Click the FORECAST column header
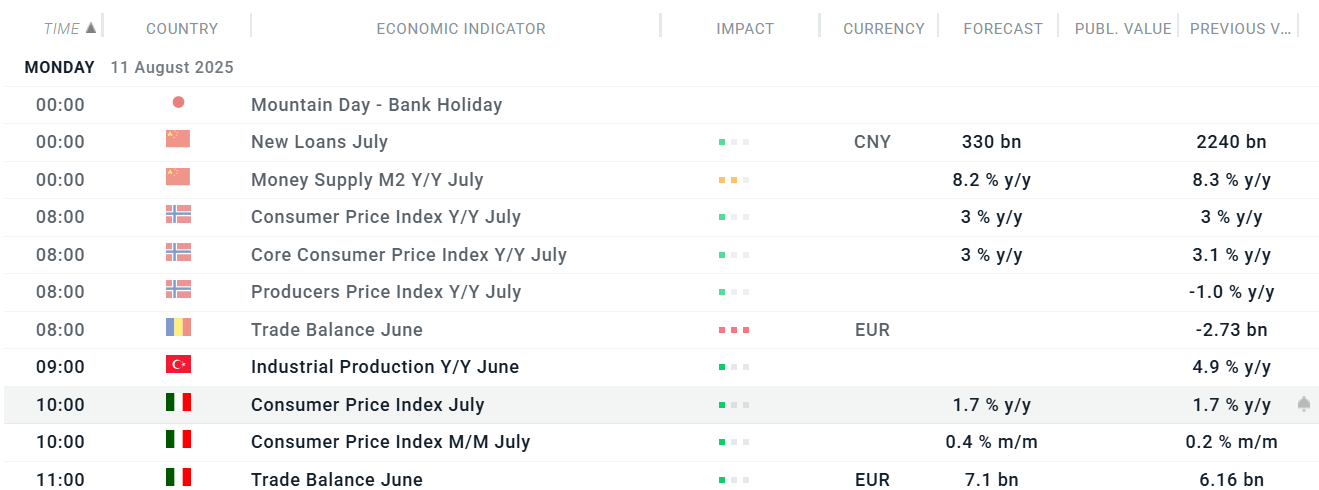The width and height of the screenshot is (1319, 490). coord(1003,29)
